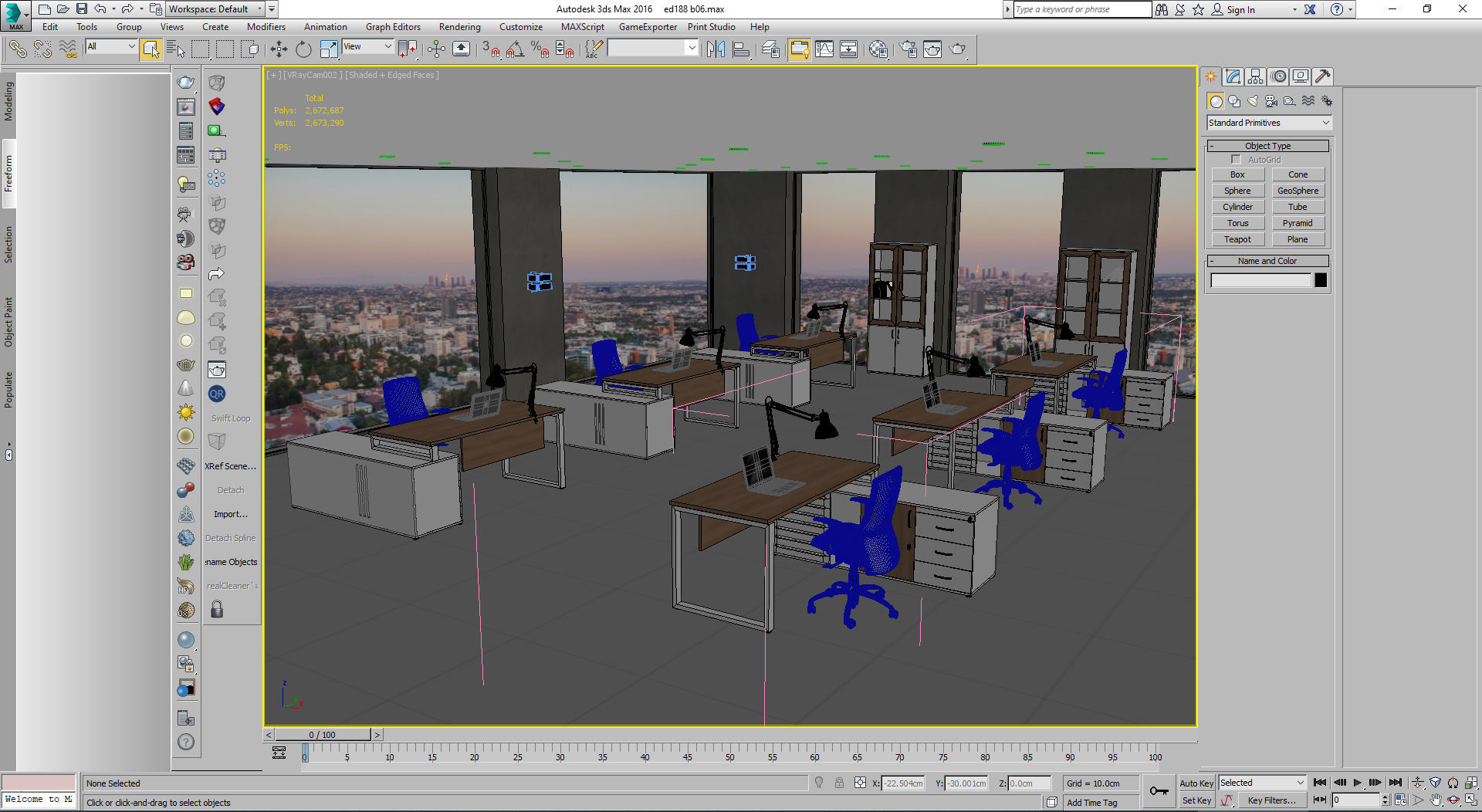1482x812 pixels.
Task: Choose the Select and Rotate tool
Action: click(303, 49)
